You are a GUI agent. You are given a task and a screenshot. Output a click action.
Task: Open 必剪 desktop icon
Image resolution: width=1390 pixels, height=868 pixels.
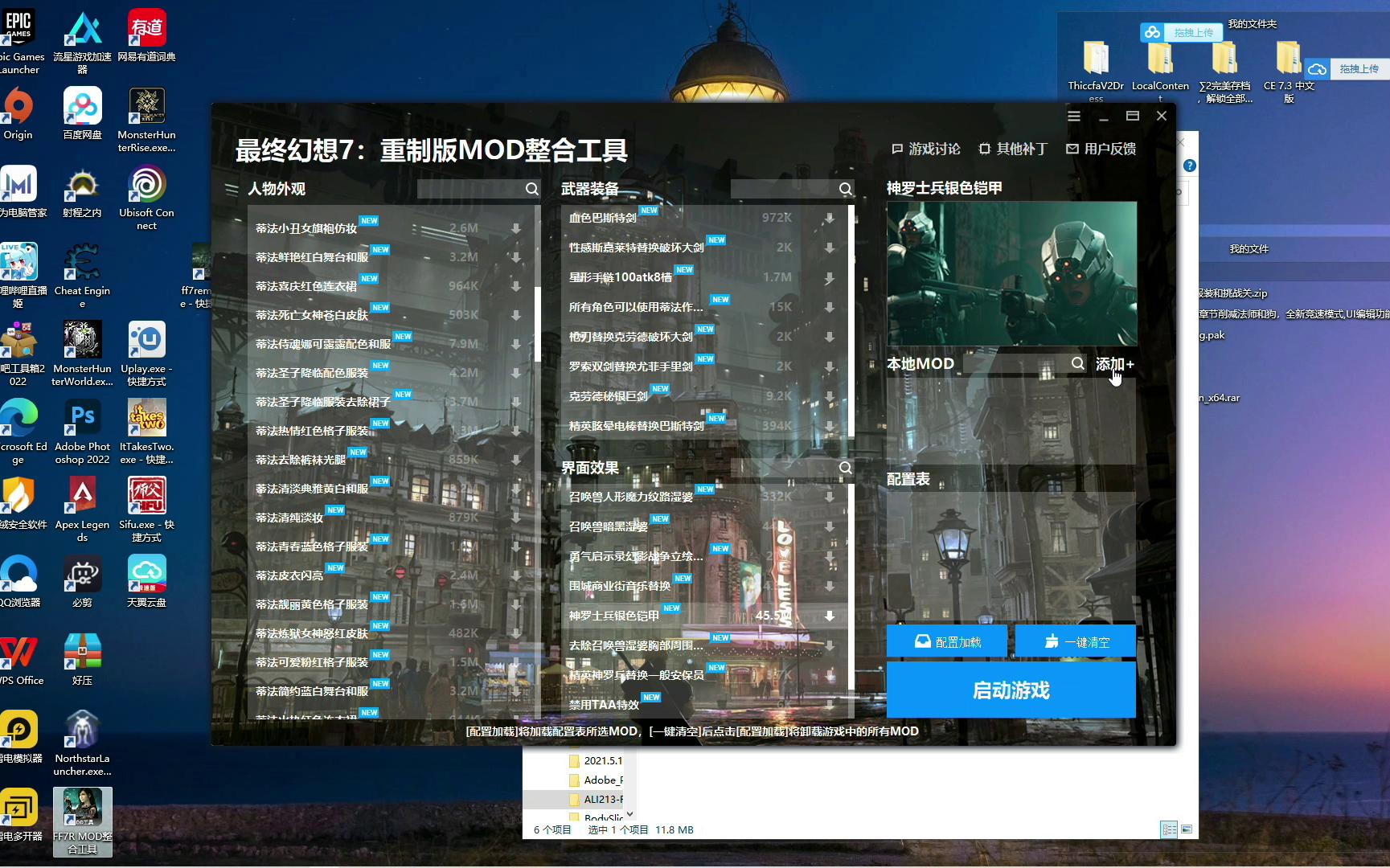click(x=82, y=580)
